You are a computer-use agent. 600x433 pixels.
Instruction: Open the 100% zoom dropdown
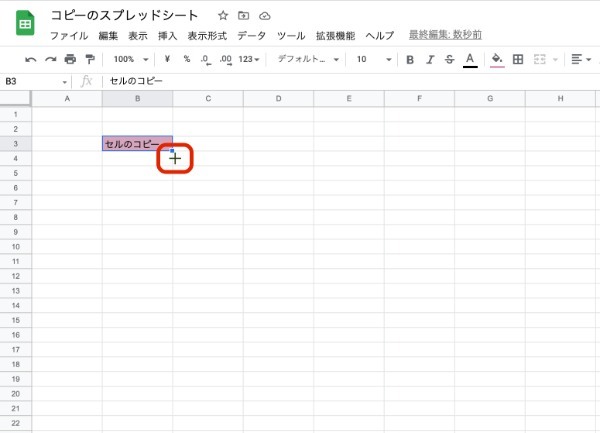(x=129, y=59)
